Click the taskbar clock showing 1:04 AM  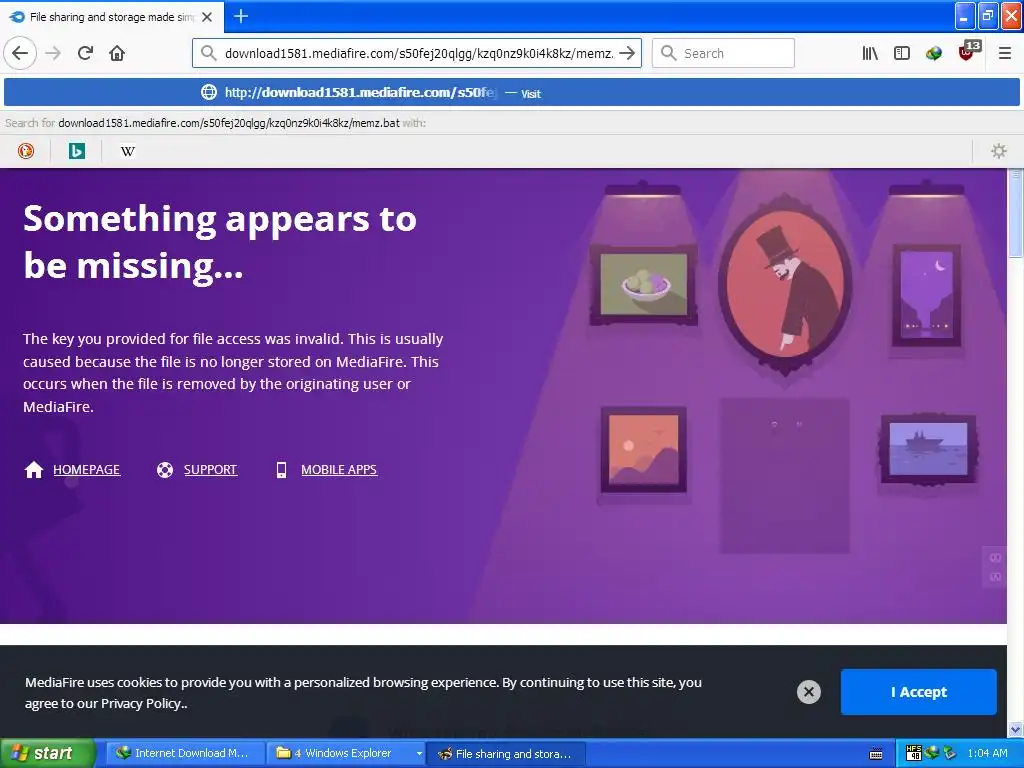pyautogui.click(x=987, y=754)
